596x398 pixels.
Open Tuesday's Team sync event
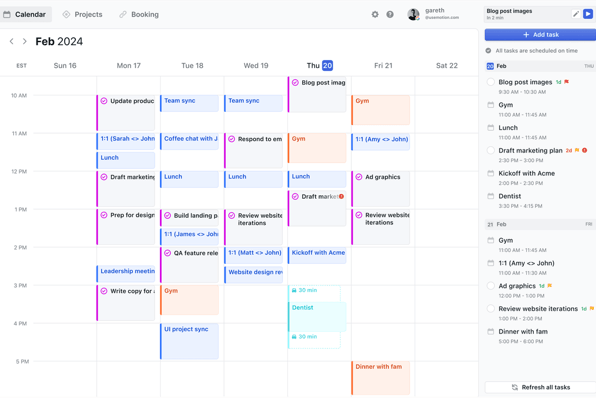tap(189, 103)
